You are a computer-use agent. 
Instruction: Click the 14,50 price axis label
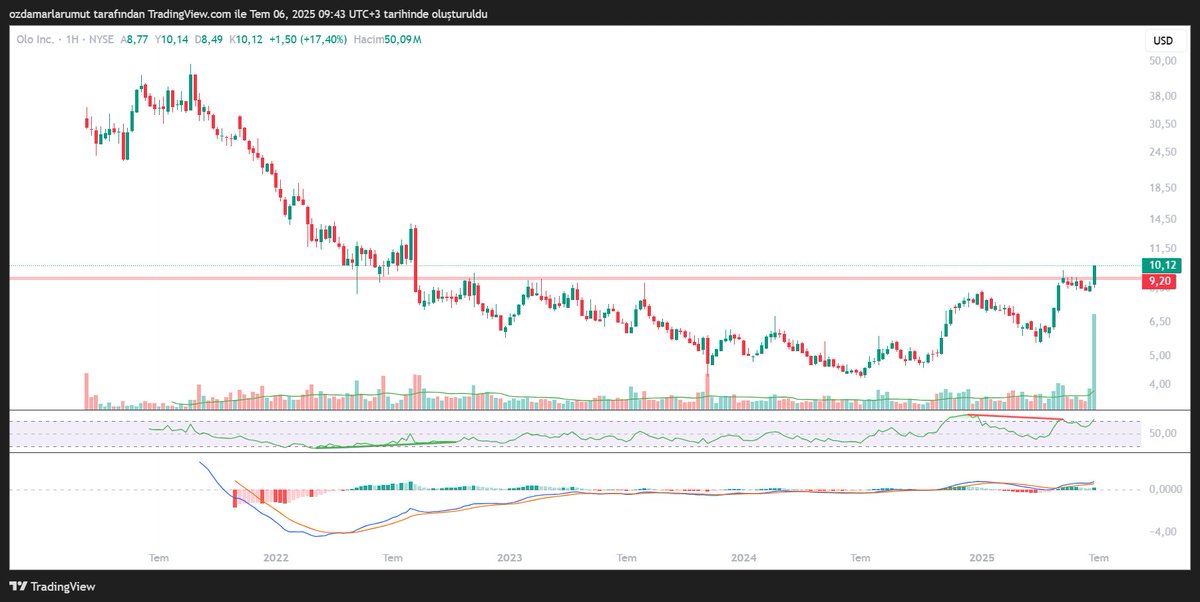pyautogui.click(x=1162, y=219)
